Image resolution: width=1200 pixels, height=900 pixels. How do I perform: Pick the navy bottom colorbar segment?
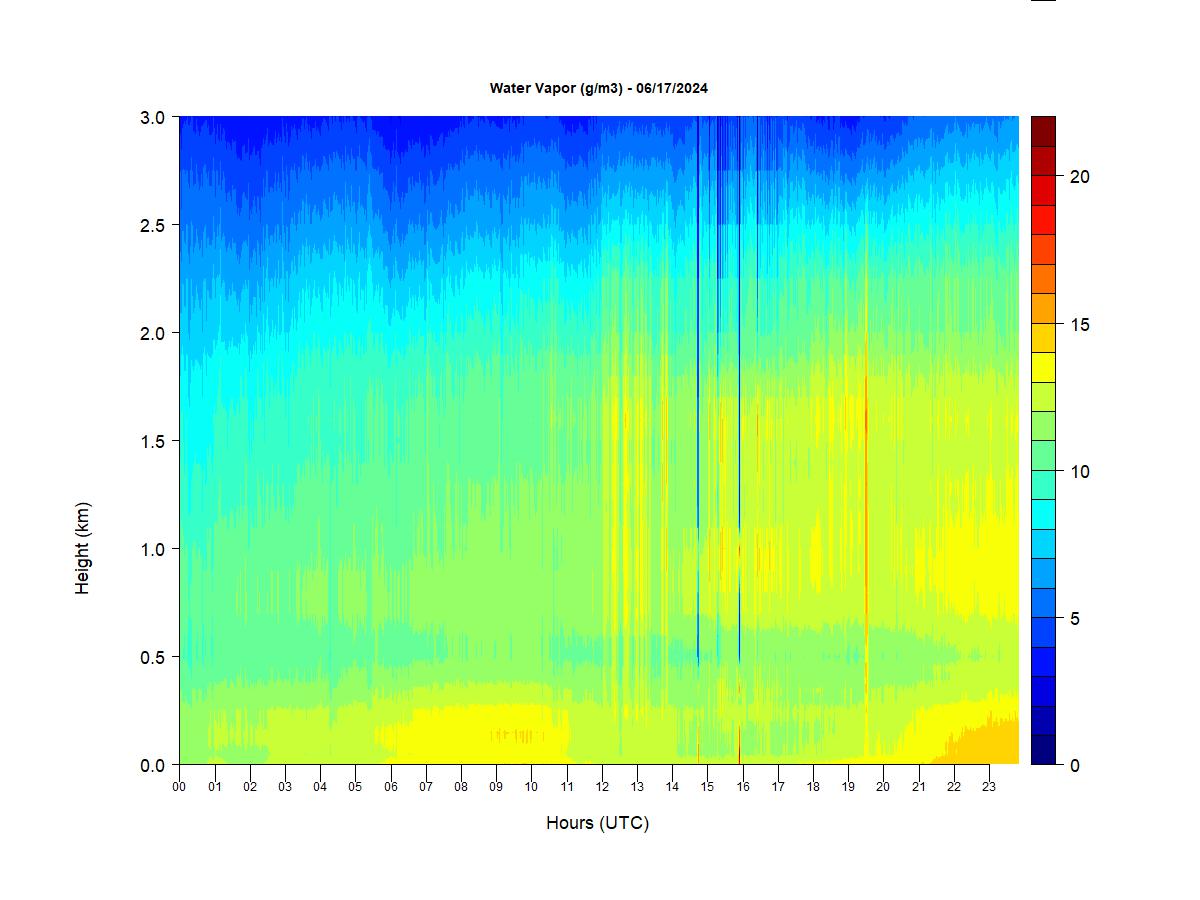(x=1043, y=750)
